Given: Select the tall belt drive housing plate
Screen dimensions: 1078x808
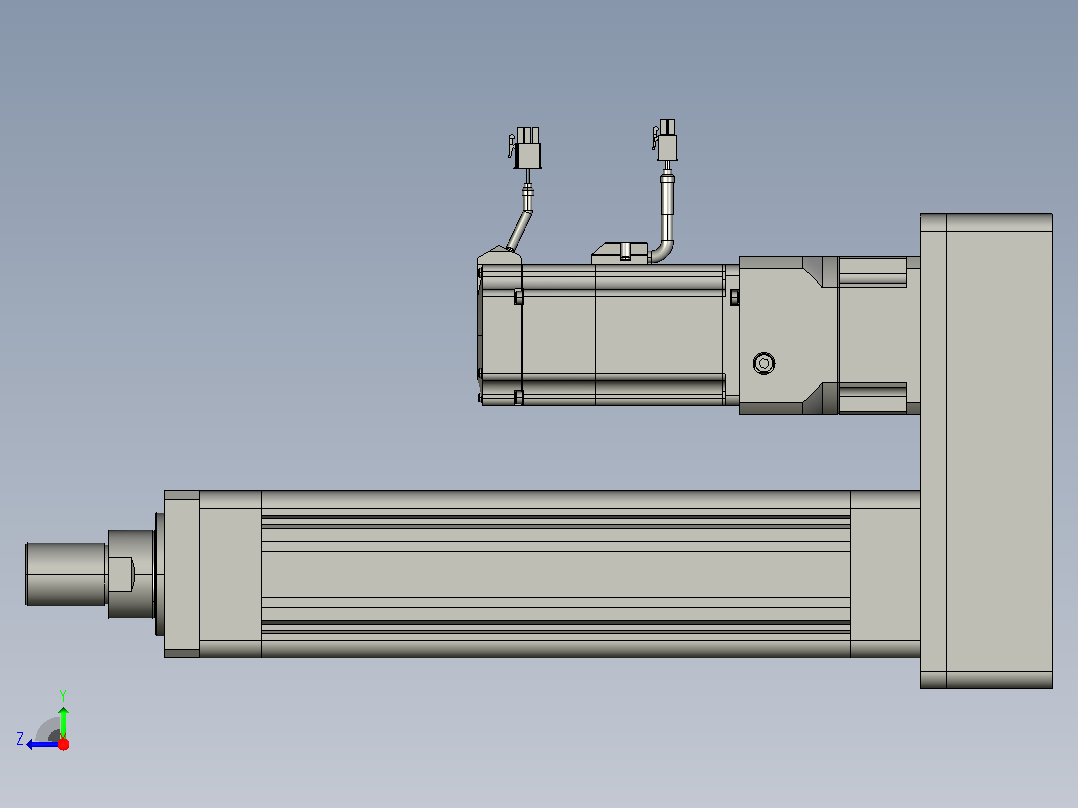Looking at the screenshot, I should (x=986, y=450).
